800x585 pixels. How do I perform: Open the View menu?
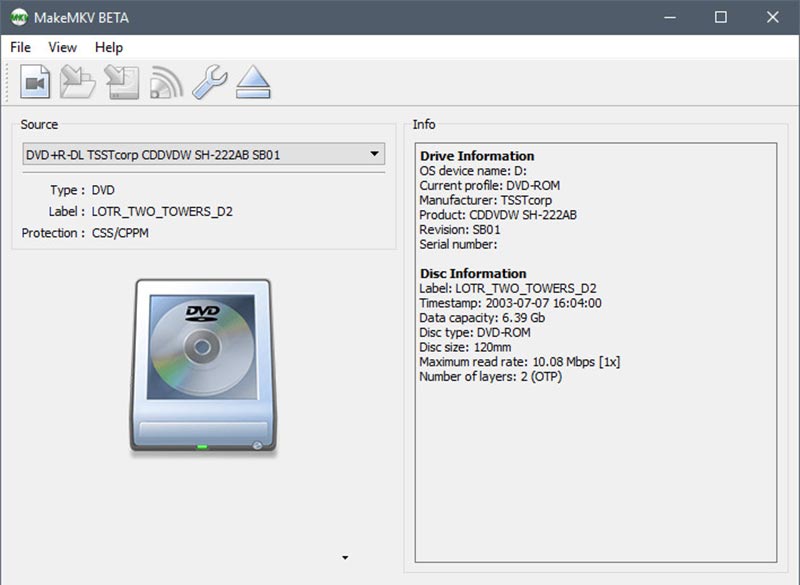click(x=62, y=47)
